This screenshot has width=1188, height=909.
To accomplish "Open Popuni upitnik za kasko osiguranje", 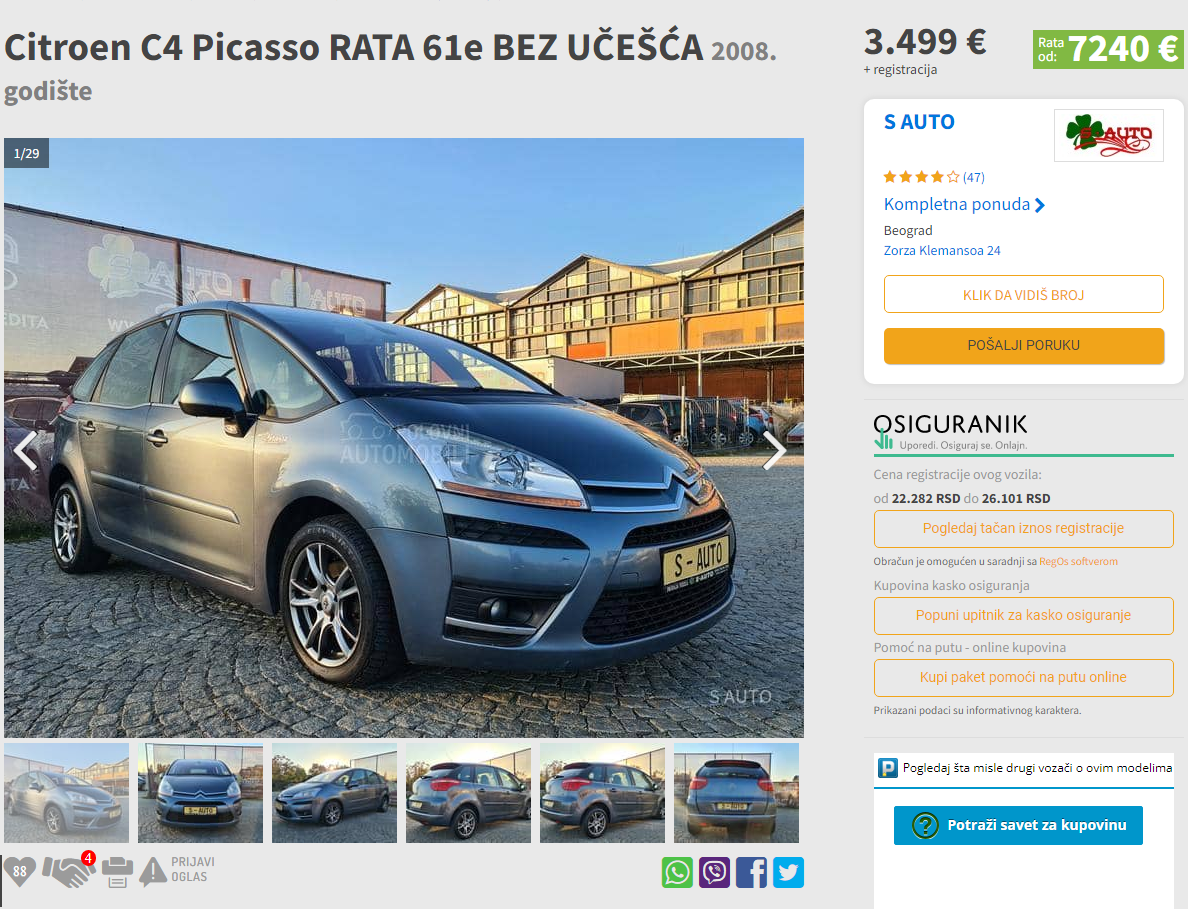I will (1024, 616).
